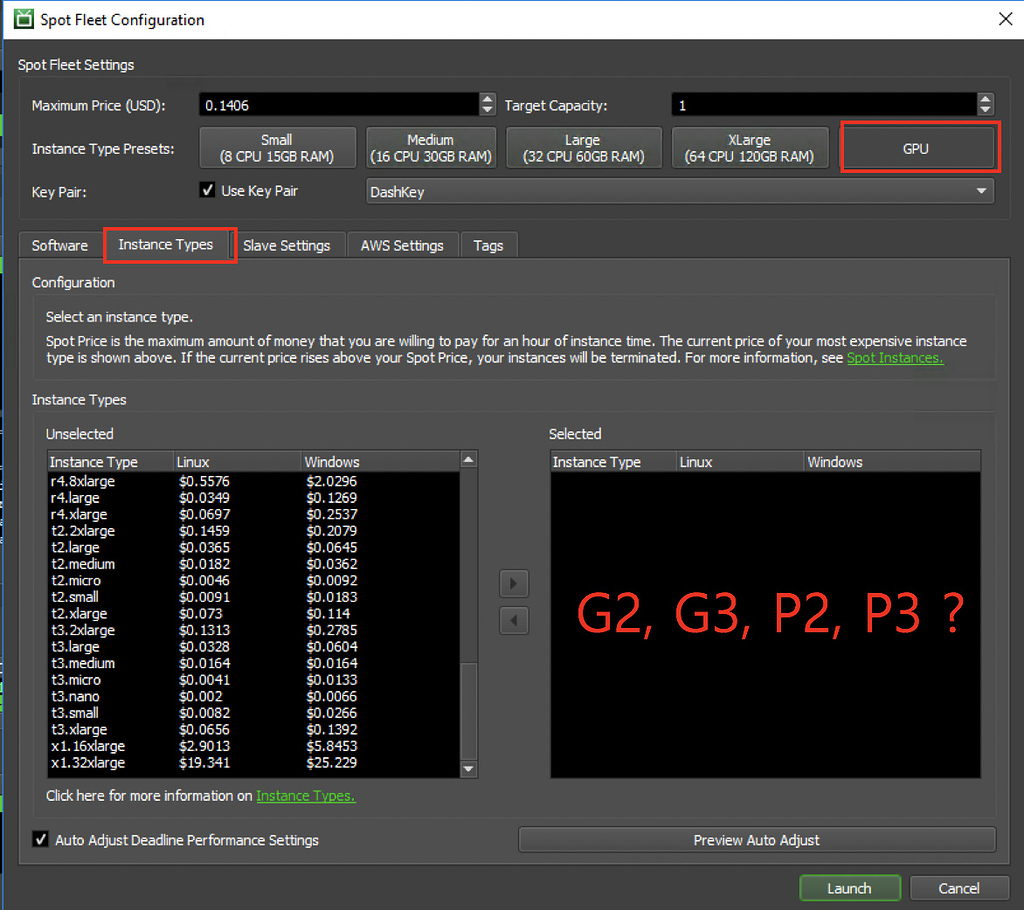Disable Auto Adjust Deadline Performance Settings
The width and height of the screenshot is (1024, 910).
point(41,840)
